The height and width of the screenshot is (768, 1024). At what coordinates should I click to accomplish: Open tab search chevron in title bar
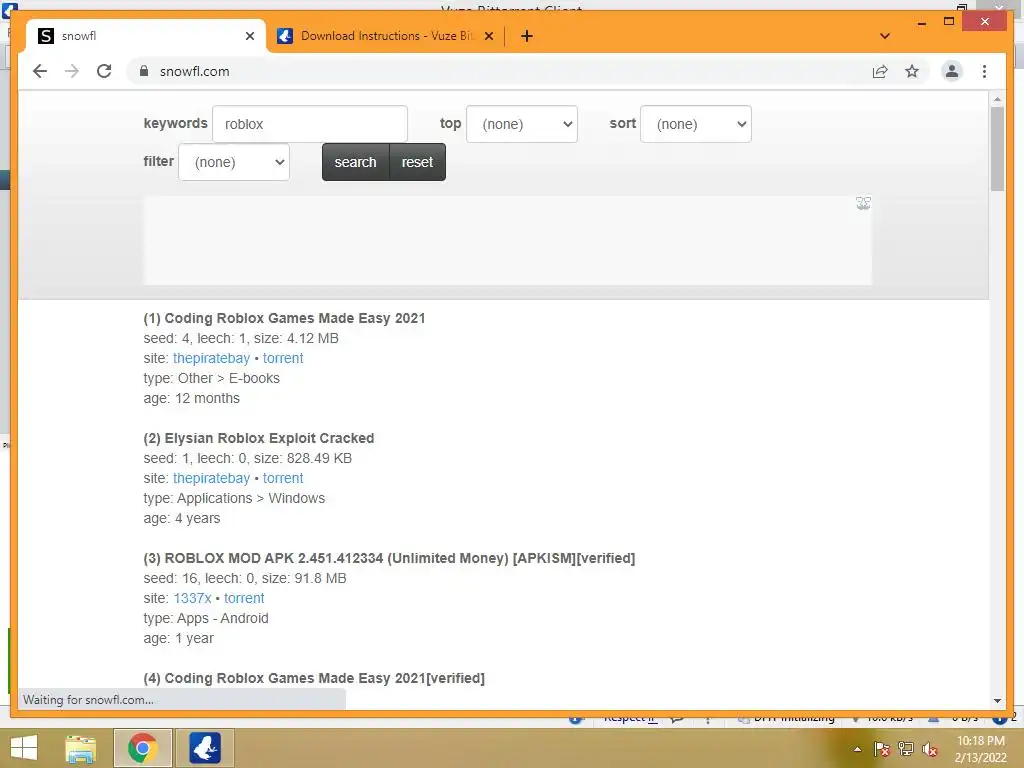coord(885,36)
